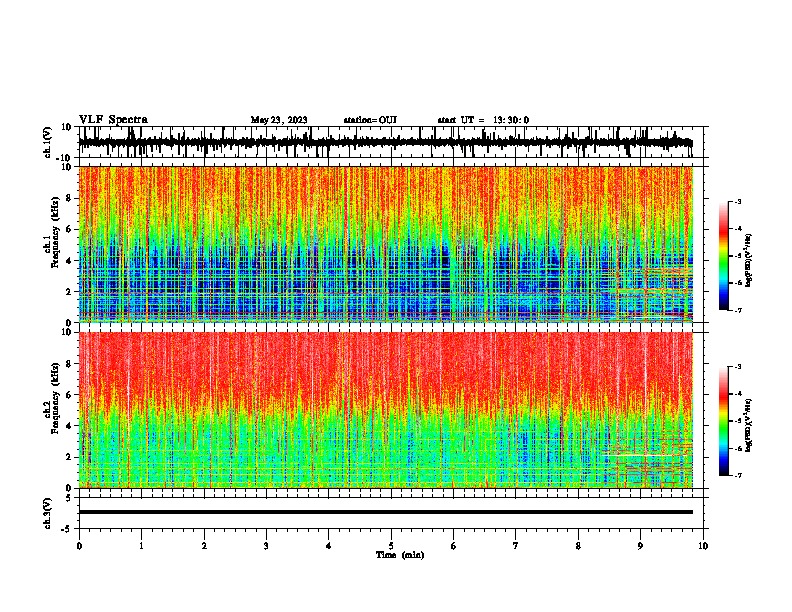The width and height of the screenshot is (792, 612).
Task: Click the "ch.1(V)" waveform axis label
Action: coord(48,142)
